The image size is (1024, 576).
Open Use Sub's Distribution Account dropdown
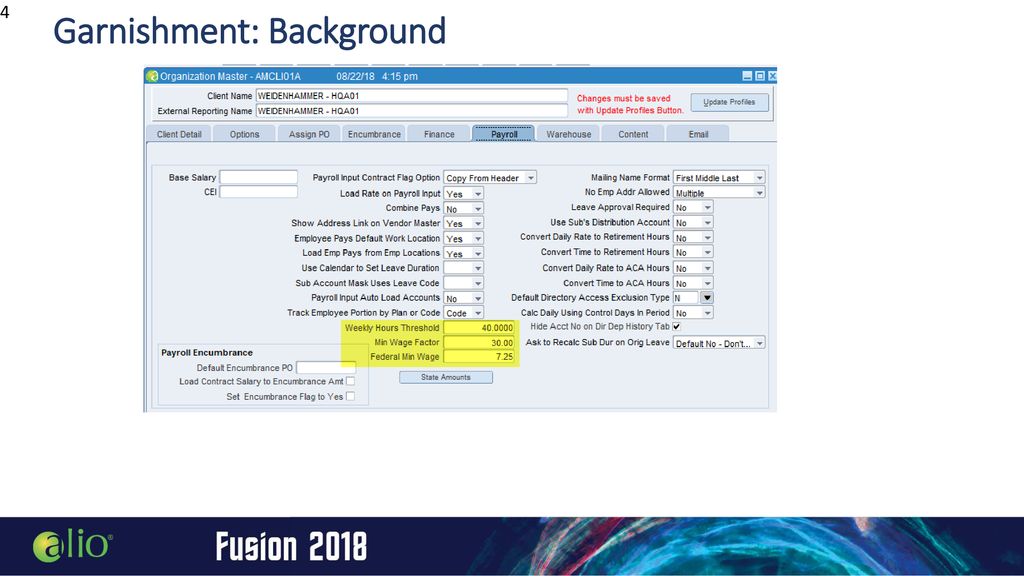coord(693,223)
